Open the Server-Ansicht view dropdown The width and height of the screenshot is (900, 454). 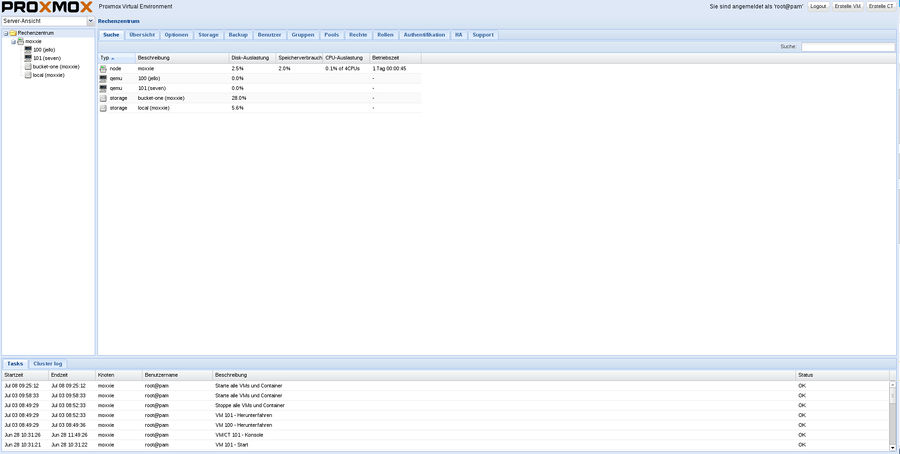click(x=91, y=20)
